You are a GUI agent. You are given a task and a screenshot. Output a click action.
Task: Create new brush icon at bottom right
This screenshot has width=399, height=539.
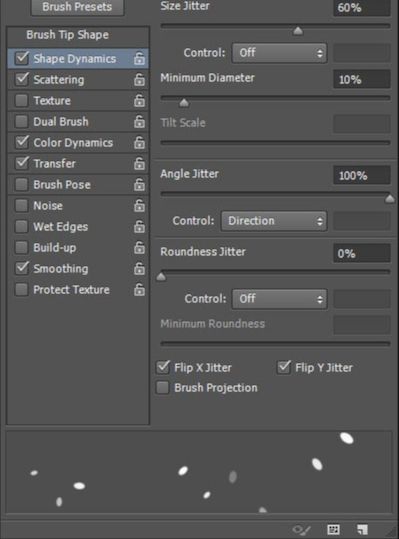click(362, 529)
